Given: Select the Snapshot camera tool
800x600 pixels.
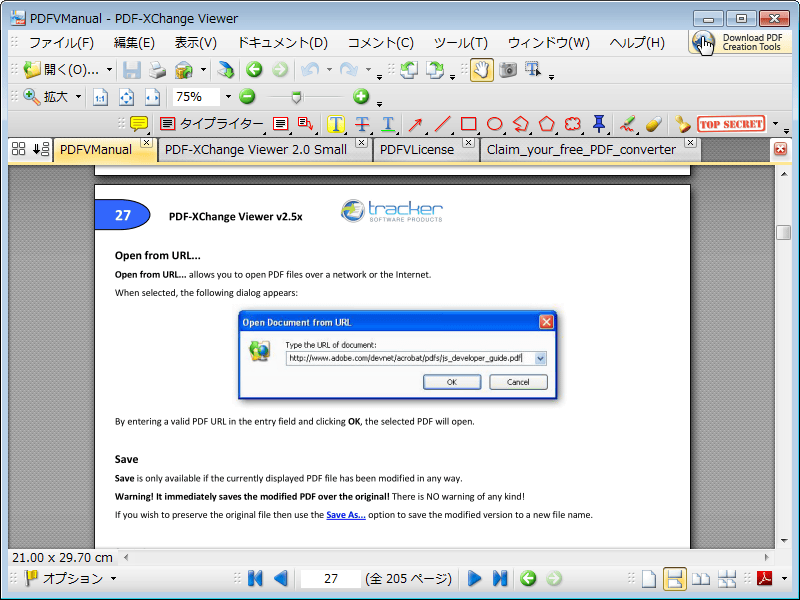Looking at the screenshot, I should click(508, 70).
